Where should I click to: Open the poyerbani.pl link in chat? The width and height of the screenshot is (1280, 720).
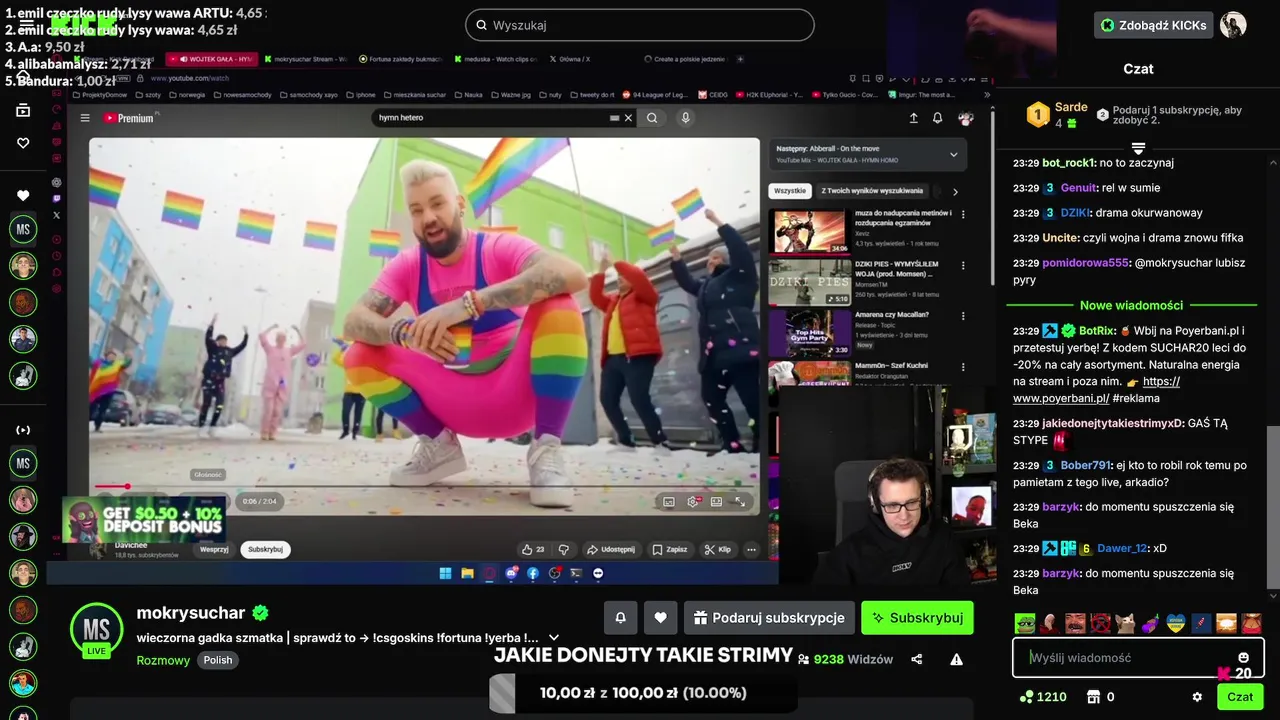[1096, 390]
